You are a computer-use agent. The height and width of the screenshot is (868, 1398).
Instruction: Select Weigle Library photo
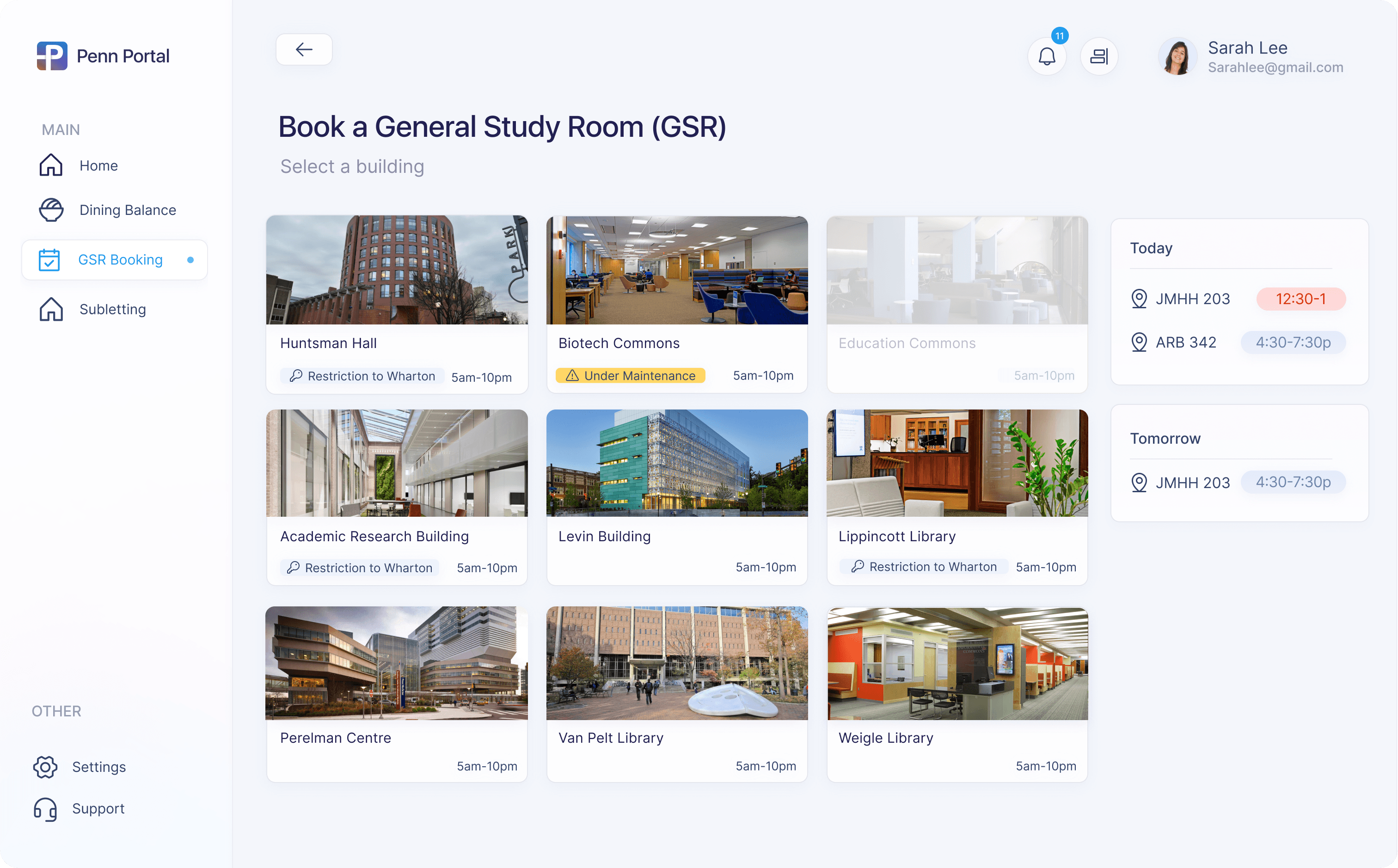click(x=957, y=664)
